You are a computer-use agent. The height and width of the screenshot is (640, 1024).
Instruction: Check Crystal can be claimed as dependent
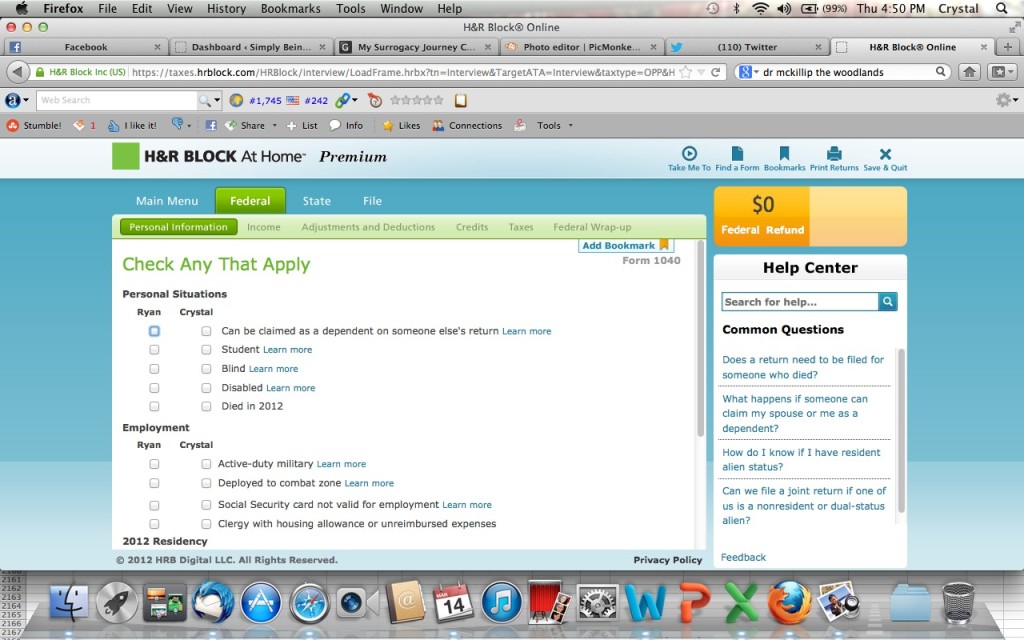(x=206, y=331)
